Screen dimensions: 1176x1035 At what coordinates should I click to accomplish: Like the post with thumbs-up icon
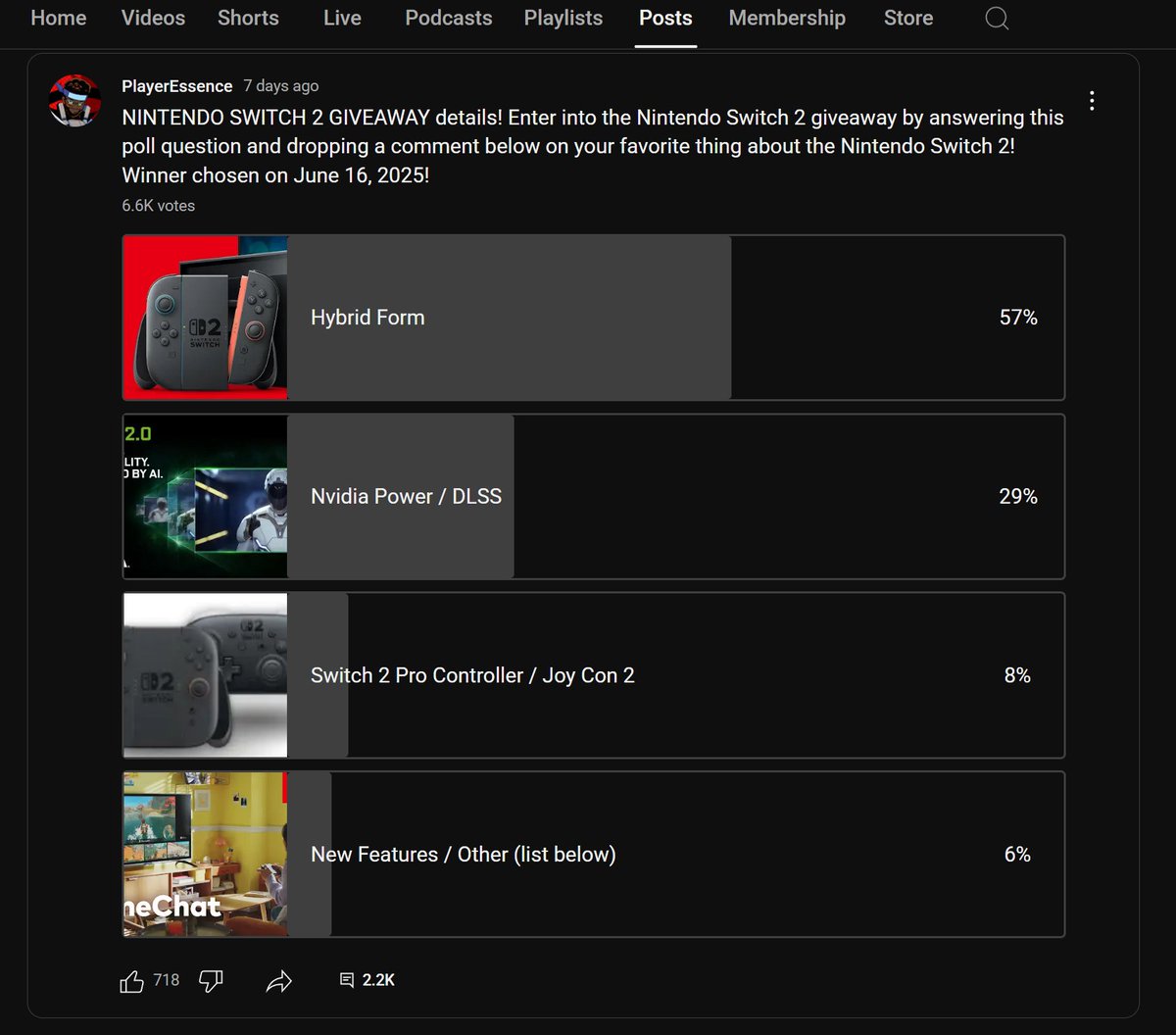(131, 981)
